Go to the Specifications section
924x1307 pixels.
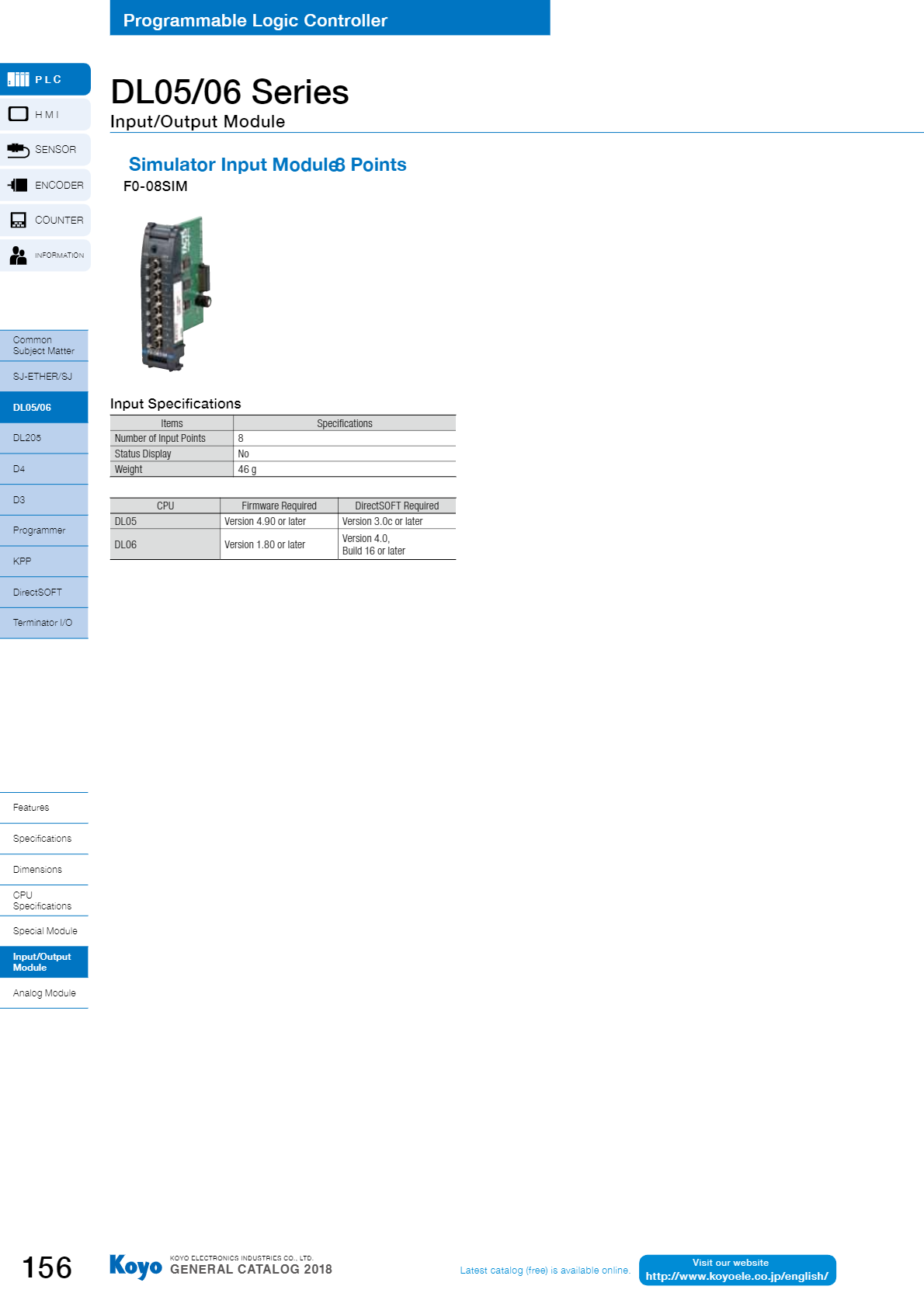(x=44, y=839)
